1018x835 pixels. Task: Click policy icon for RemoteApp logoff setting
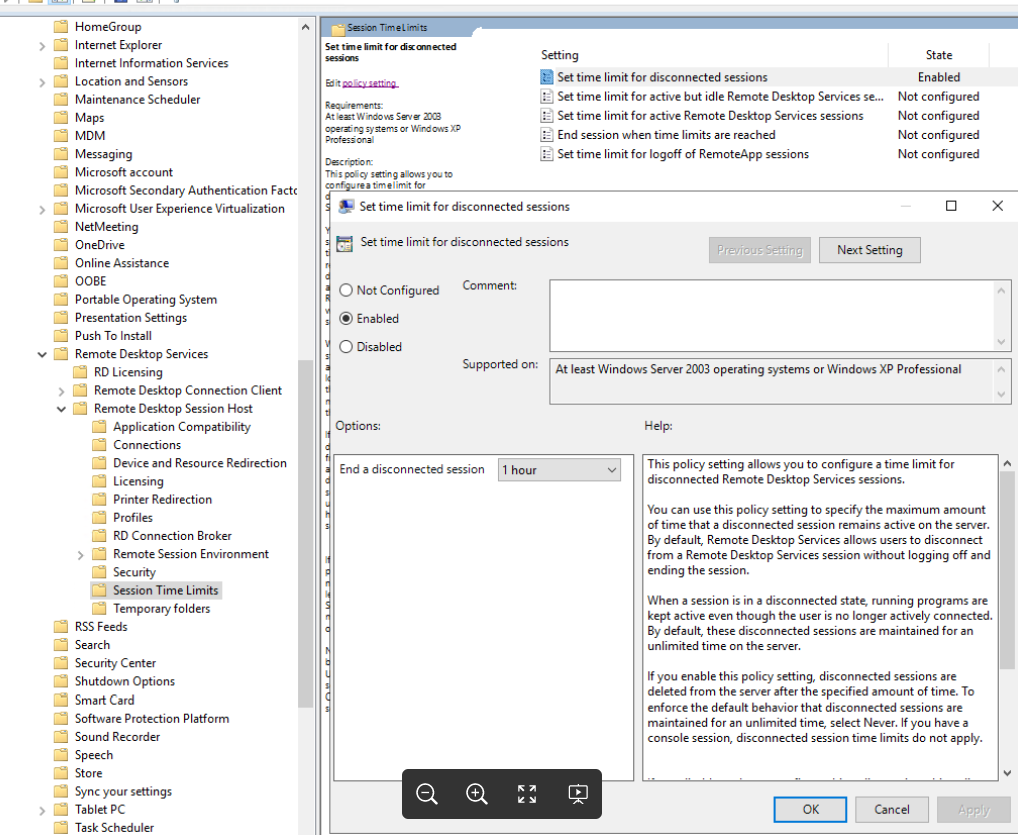point(547,154)
